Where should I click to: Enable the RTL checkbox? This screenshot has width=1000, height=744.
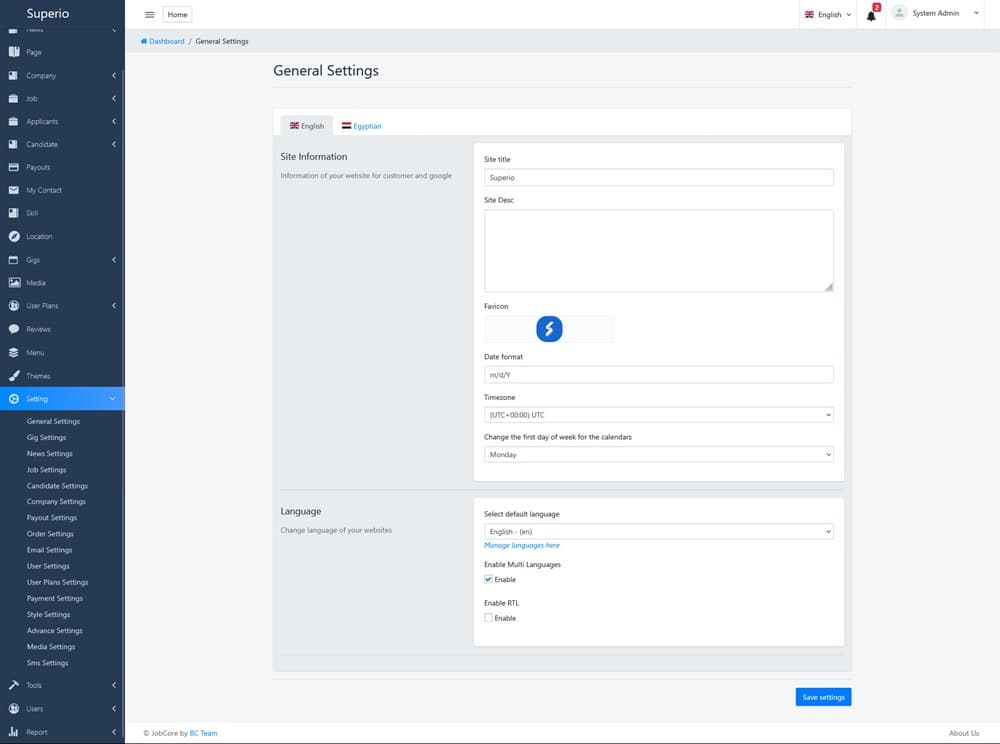(x=488, y=618)
